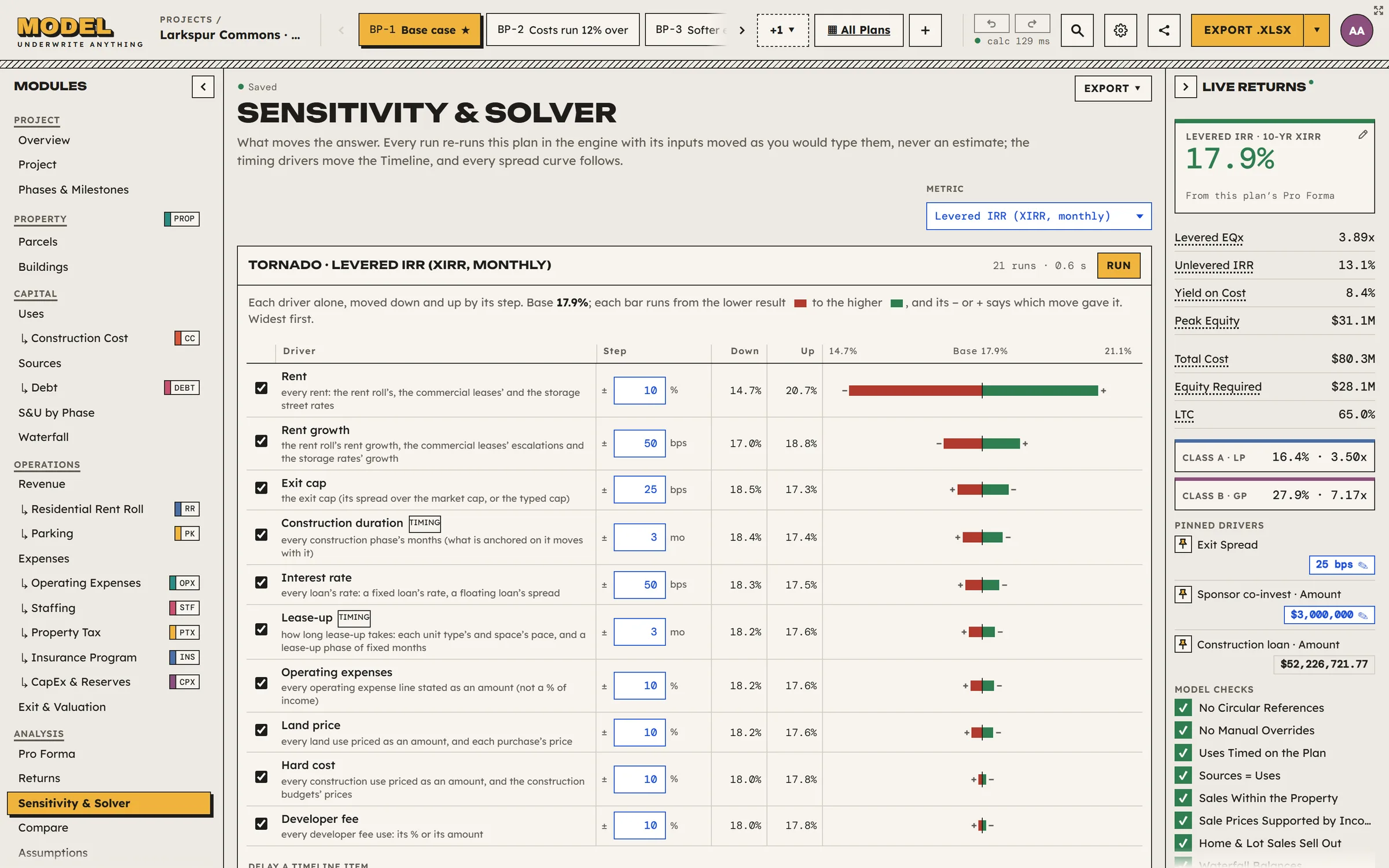Unpin Construction loan Amount driver
Image resolution: width=1389 pixels, height=868 pixels.
pos(1183,643)
